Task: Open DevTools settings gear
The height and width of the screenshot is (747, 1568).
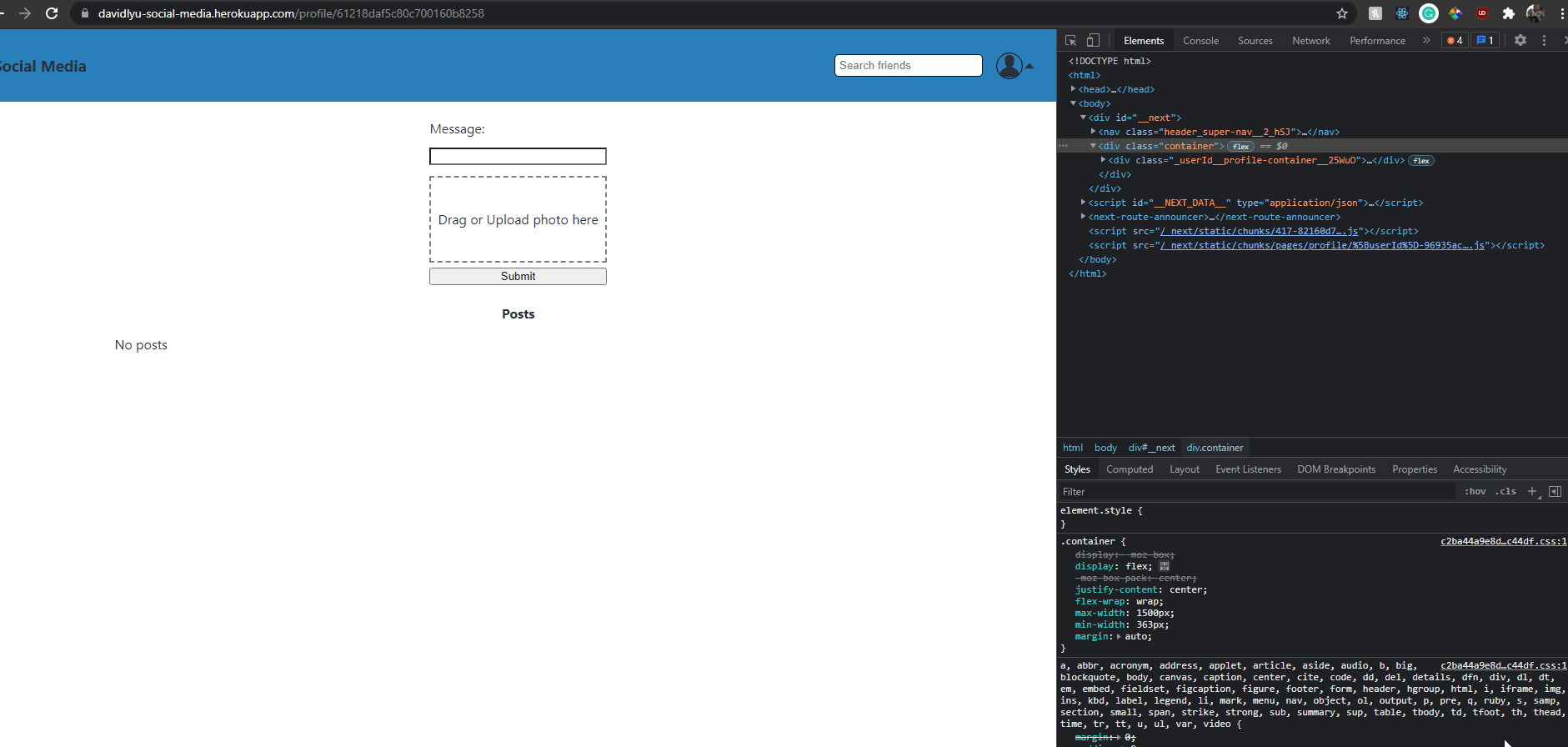Action: click(1520, 40)
